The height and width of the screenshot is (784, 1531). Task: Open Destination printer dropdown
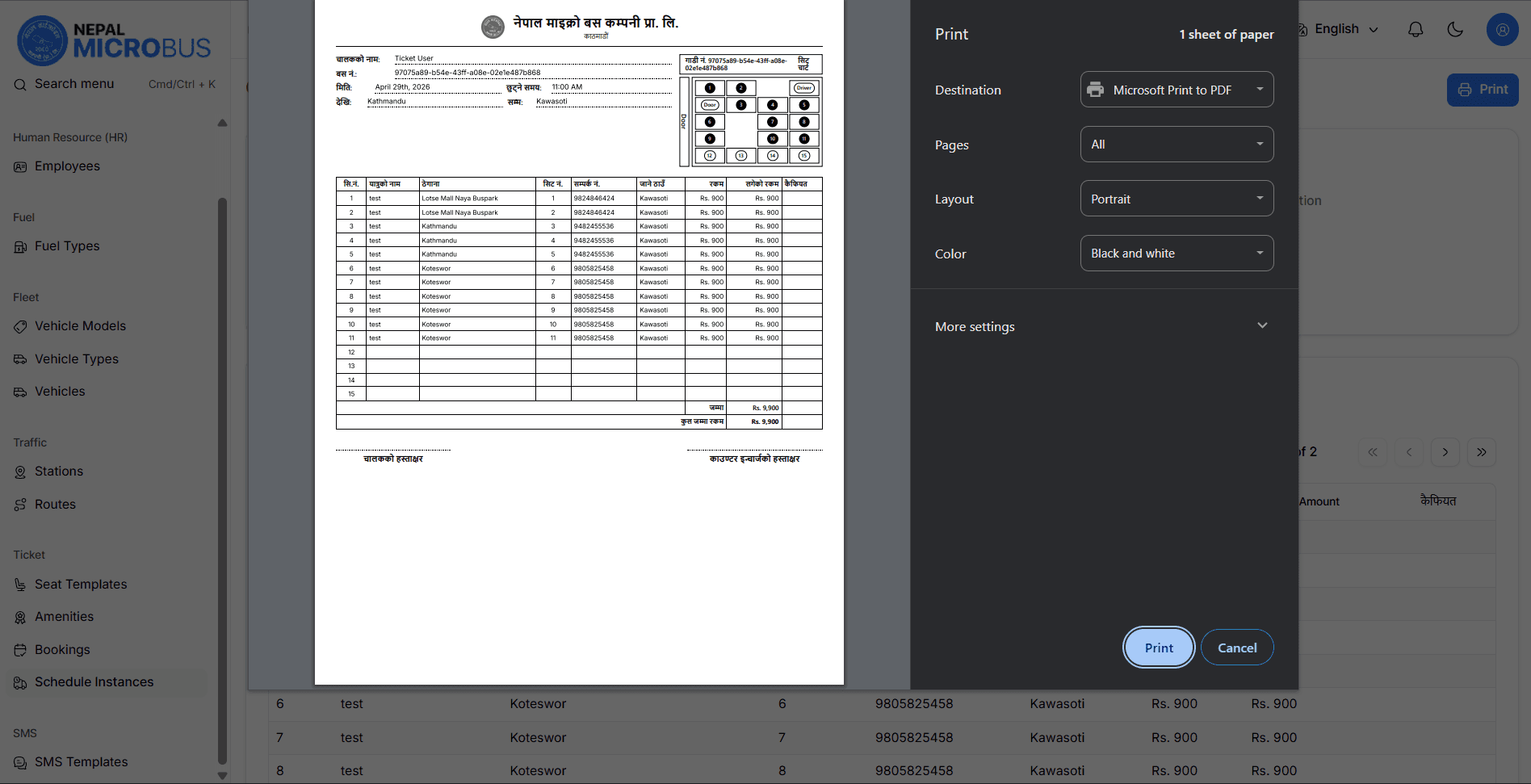click(x=1177, y=90)
